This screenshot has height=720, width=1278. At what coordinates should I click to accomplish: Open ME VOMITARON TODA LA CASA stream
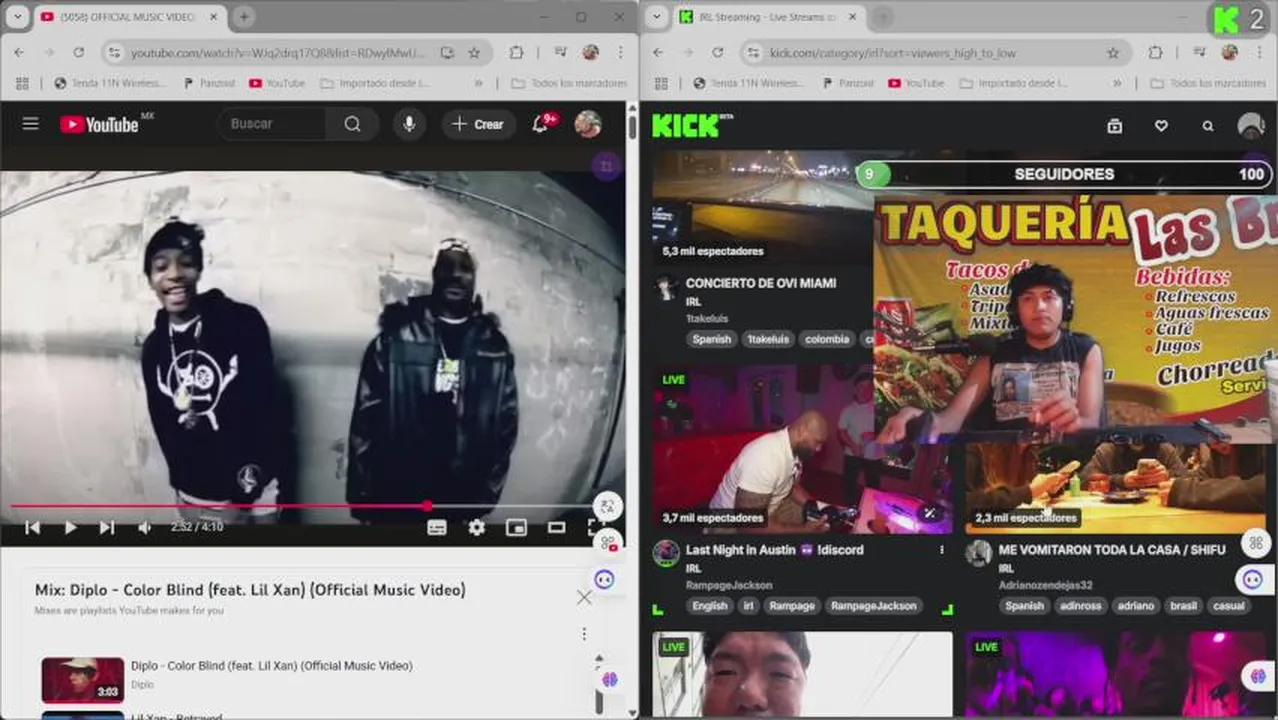click(1112, 550)
